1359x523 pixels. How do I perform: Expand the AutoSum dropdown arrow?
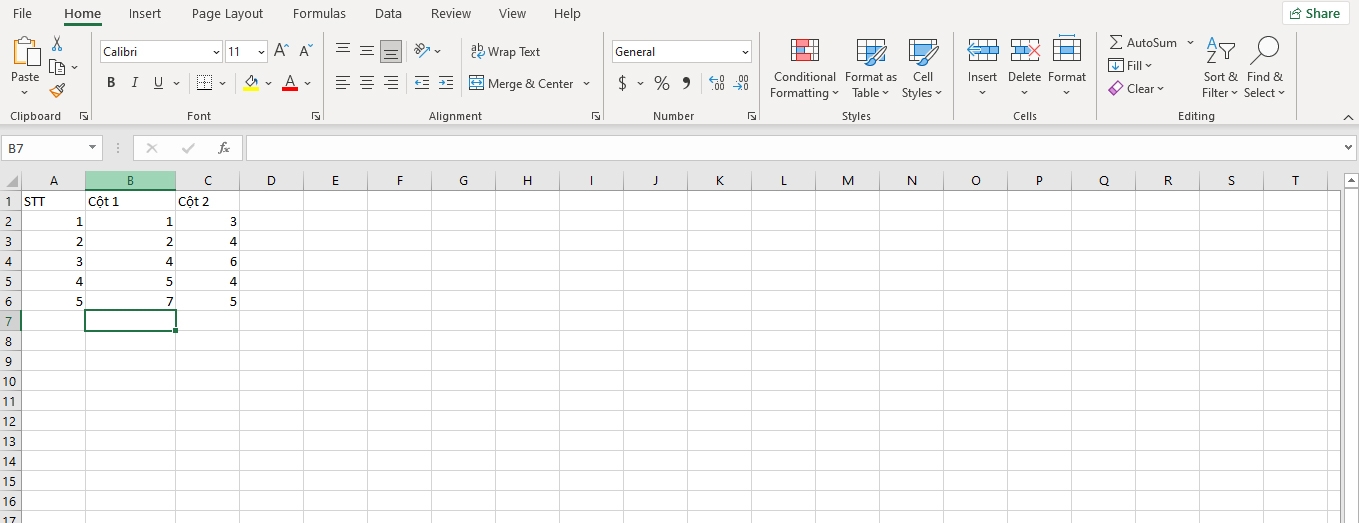[1190, 43]
